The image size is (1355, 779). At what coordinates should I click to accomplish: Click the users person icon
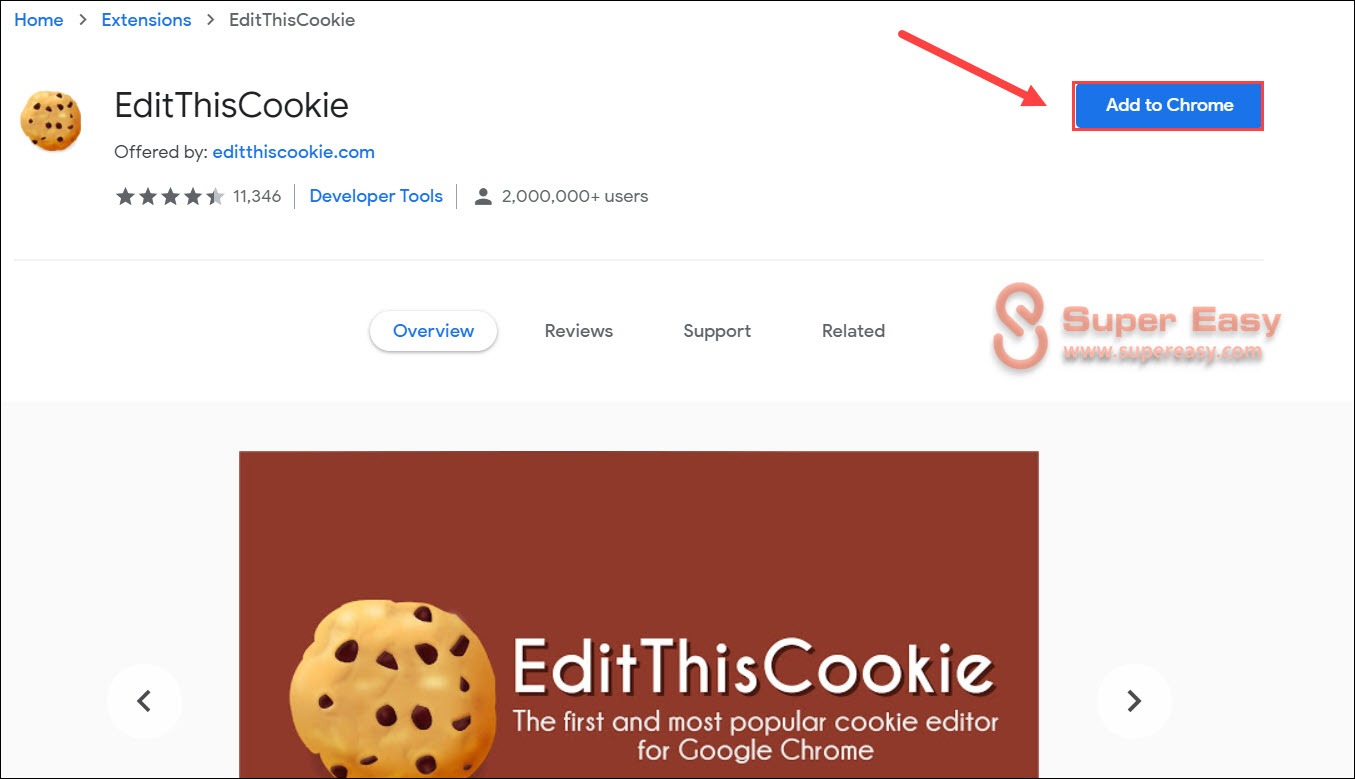coord(483,196)
